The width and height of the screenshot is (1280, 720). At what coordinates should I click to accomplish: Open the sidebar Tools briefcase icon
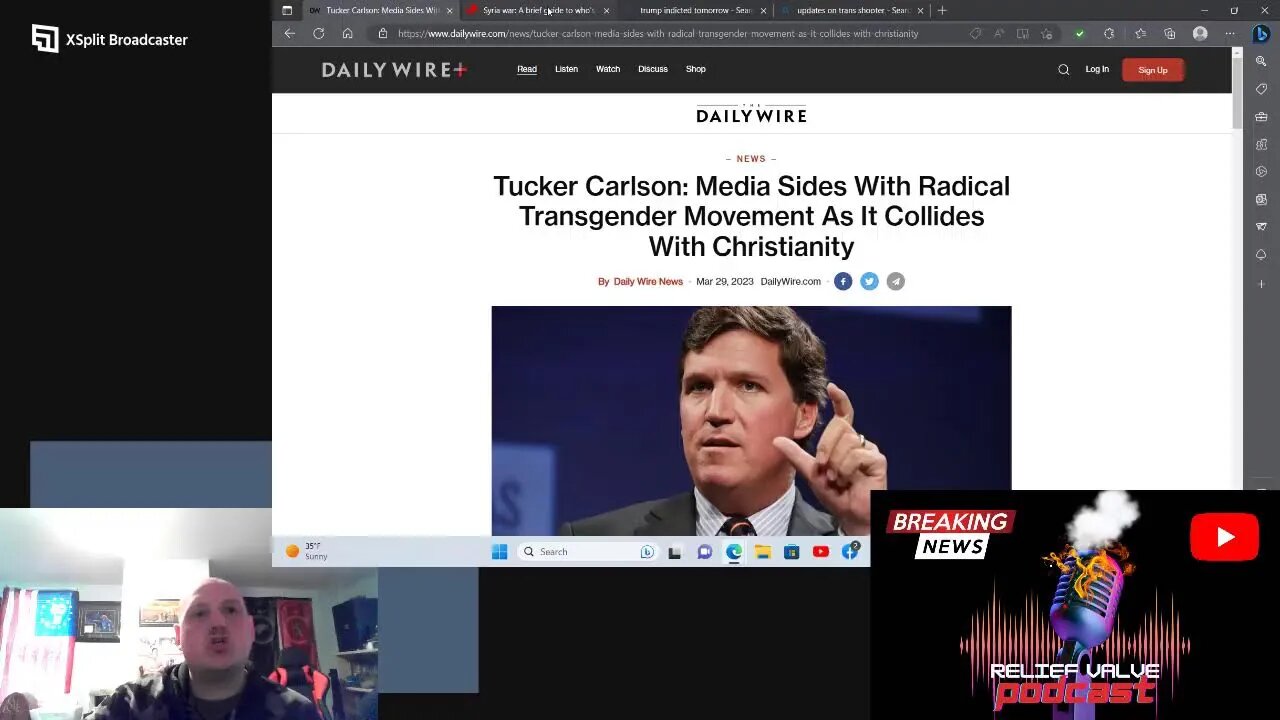tap(1261, 117)
